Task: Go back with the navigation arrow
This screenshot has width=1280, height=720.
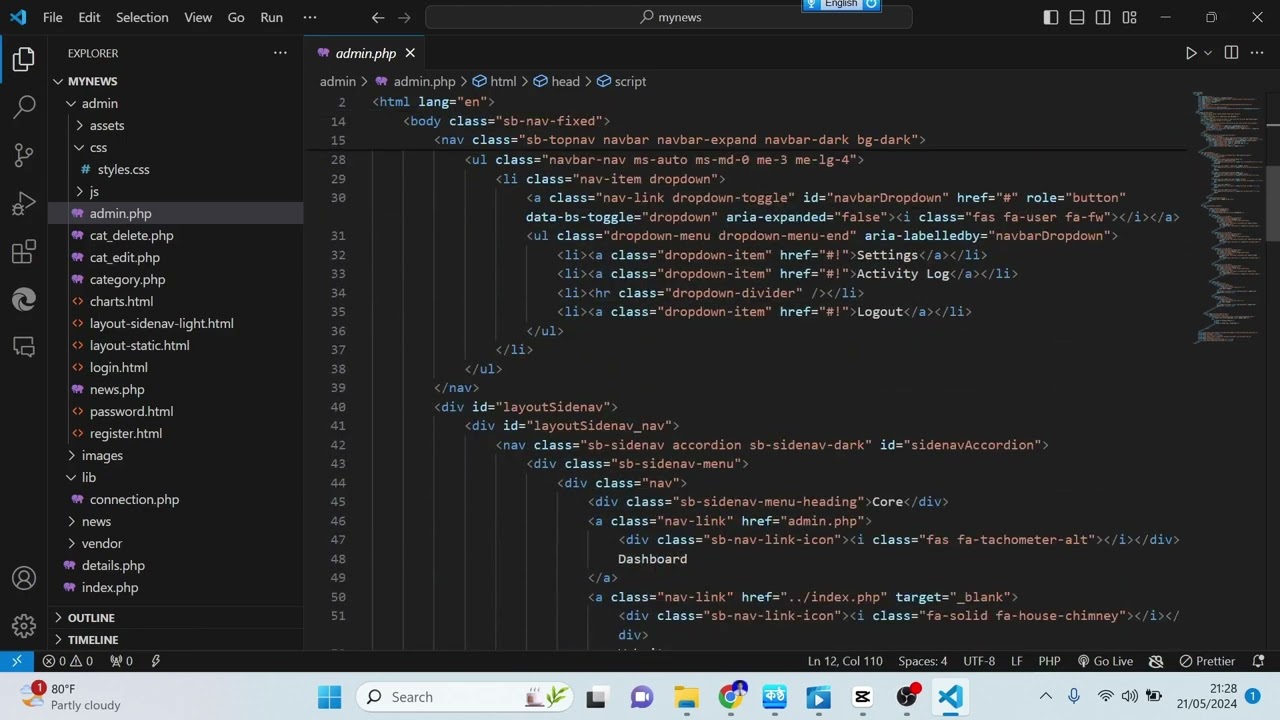Action: [x=378, y=17]
